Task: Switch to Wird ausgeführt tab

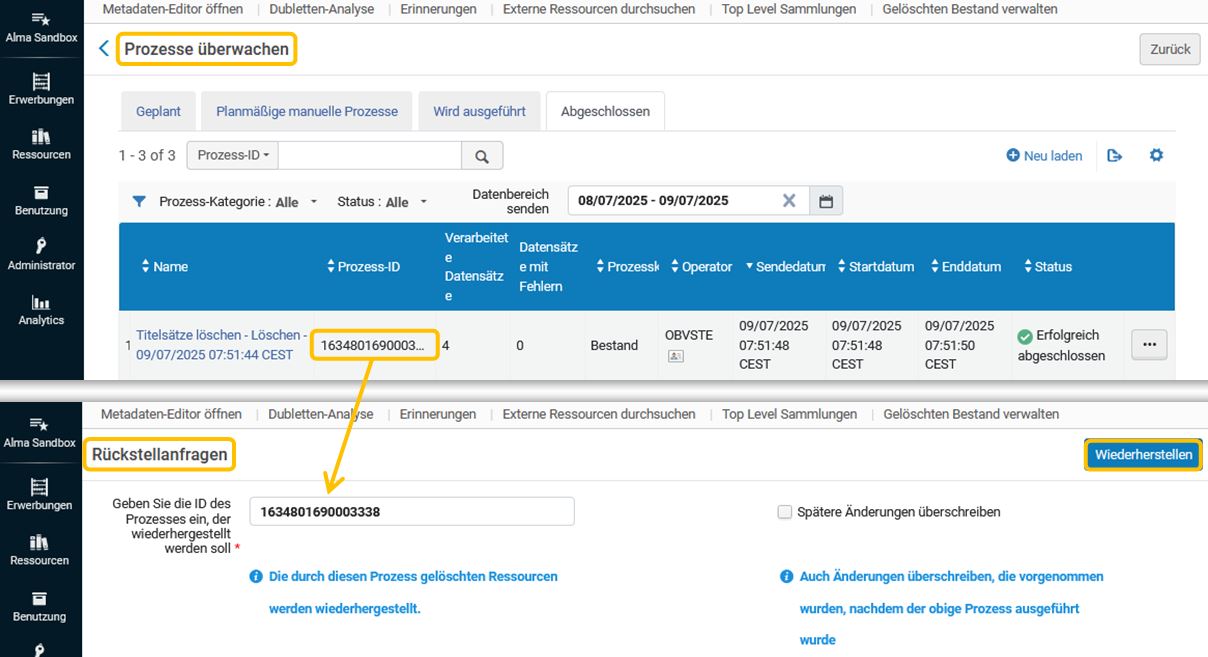Action: pyautogui.click(x=479, y=111)
